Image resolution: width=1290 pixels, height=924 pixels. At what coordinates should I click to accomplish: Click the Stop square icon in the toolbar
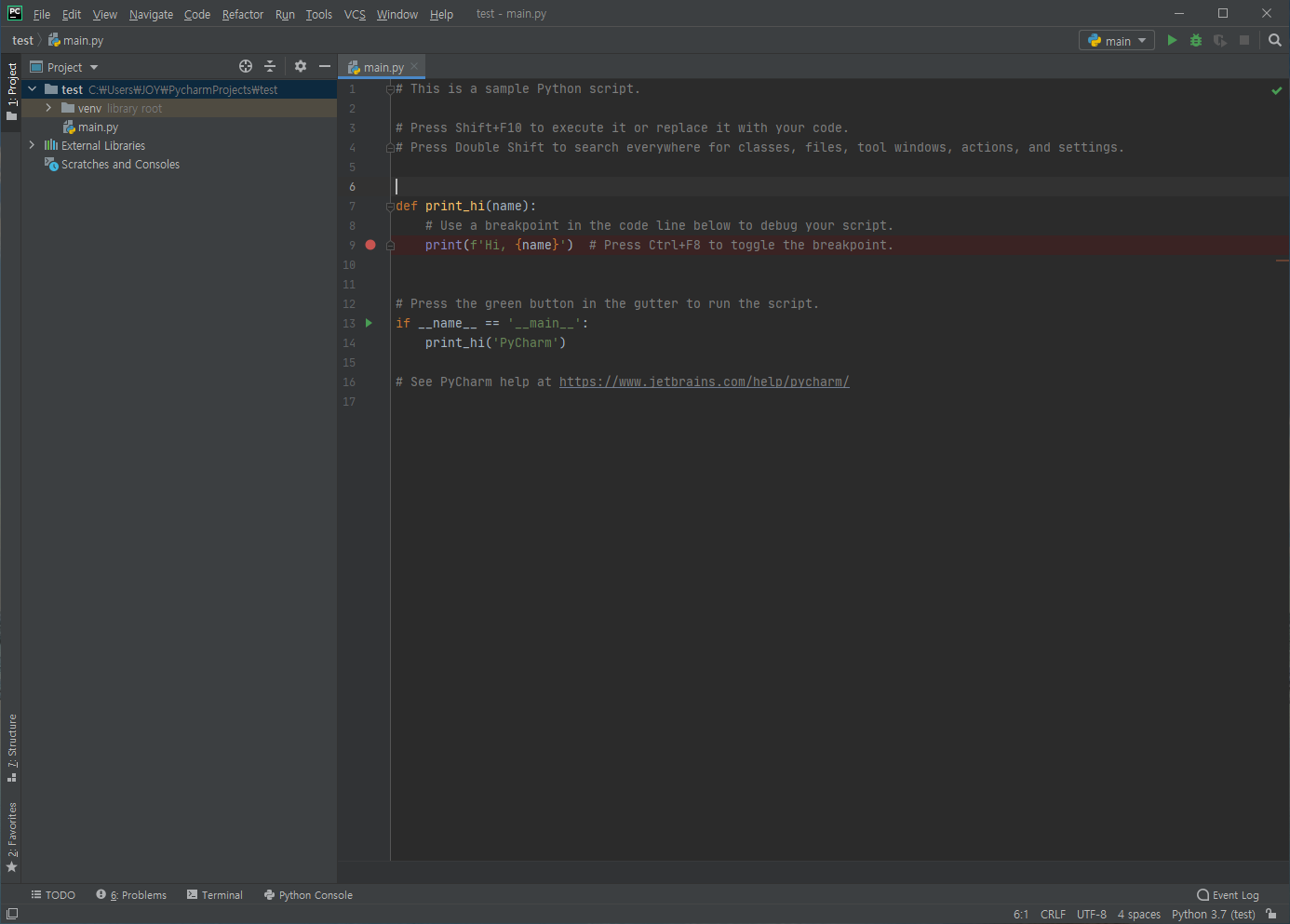coord(1244,40)
